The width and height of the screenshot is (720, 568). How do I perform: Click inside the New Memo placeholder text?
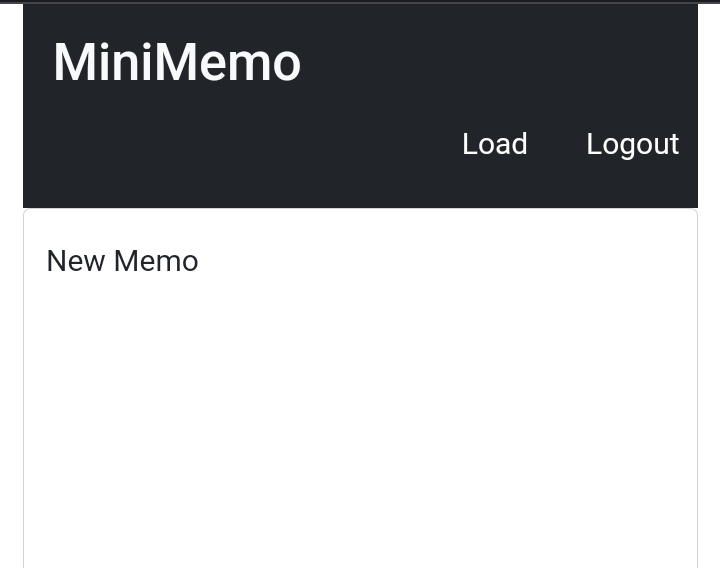[x=122, y=261]
